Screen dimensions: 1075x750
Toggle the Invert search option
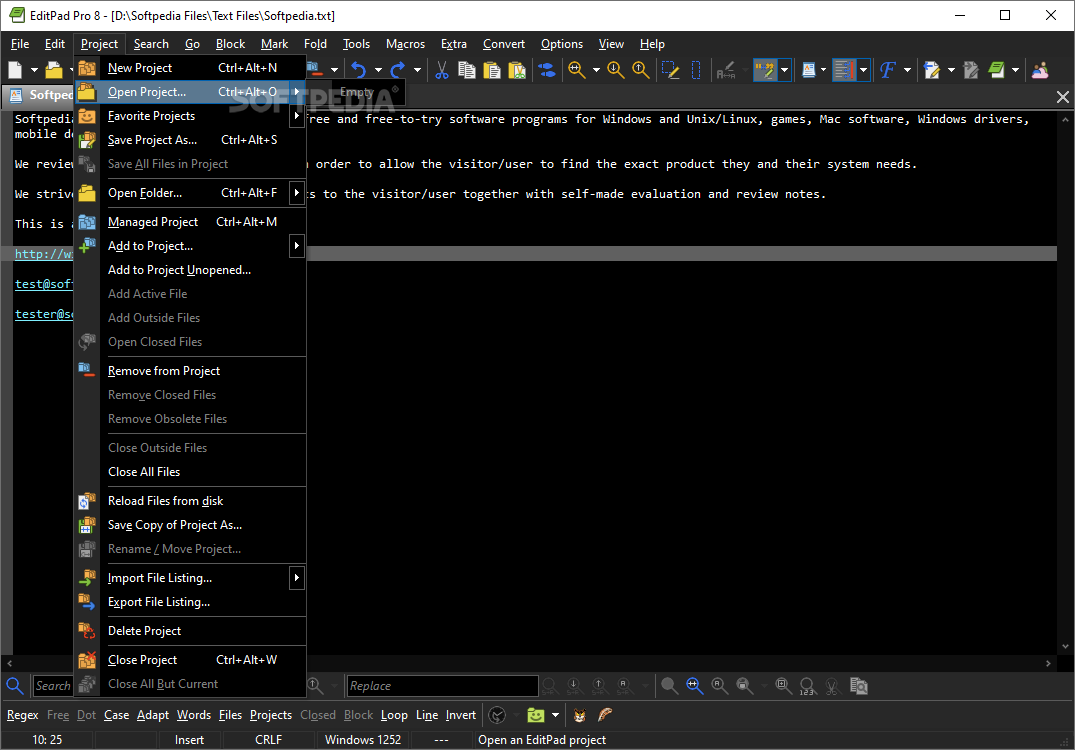461,715
